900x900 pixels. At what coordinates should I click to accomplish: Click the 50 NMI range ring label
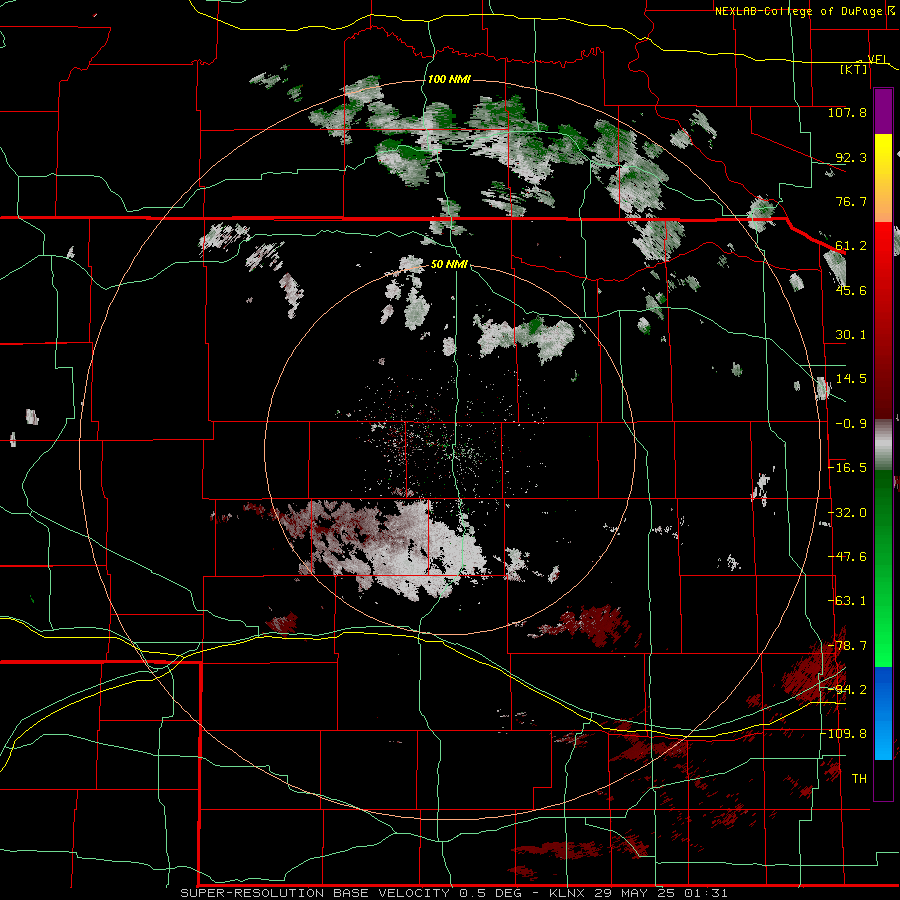(x=449, y=264)
